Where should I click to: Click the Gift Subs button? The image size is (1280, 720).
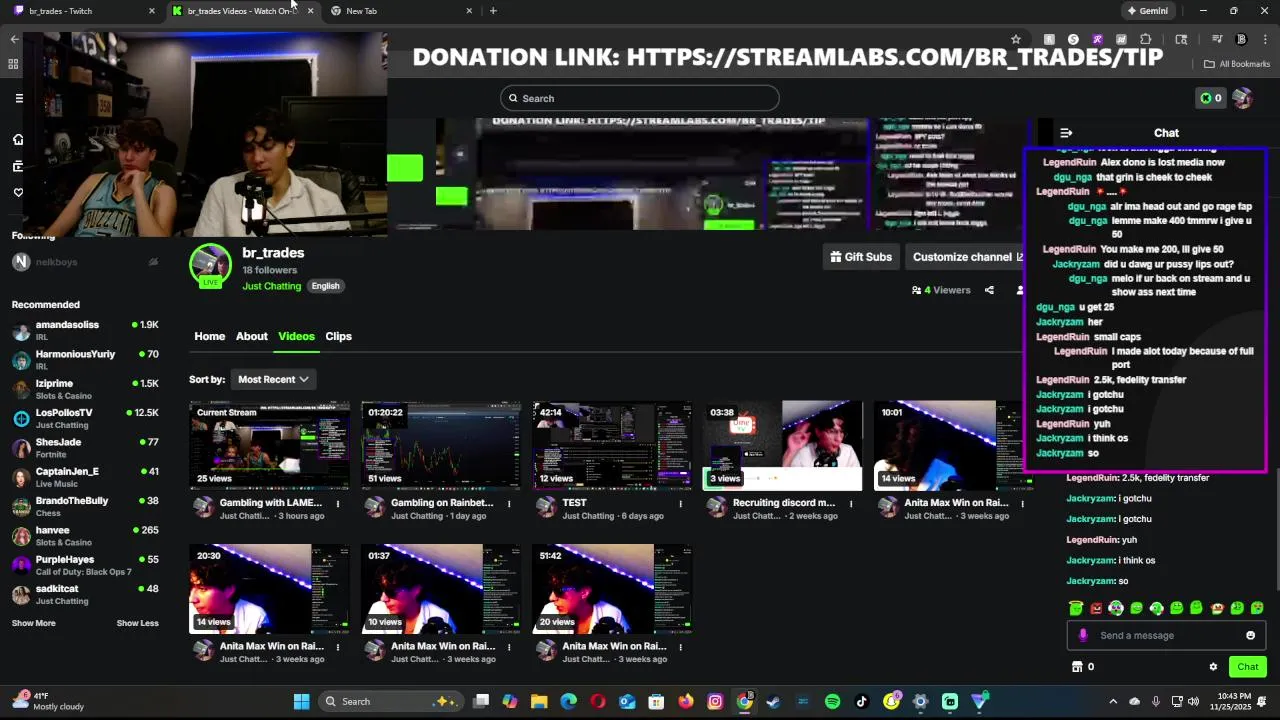click(x=861, y=257)
